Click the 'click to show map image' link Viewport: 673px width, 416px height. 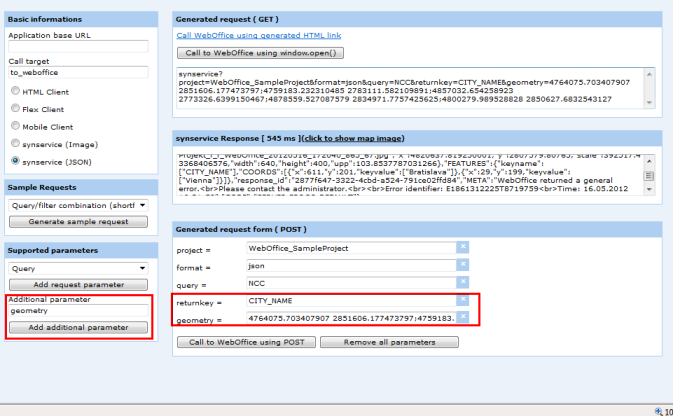[353, 138]
